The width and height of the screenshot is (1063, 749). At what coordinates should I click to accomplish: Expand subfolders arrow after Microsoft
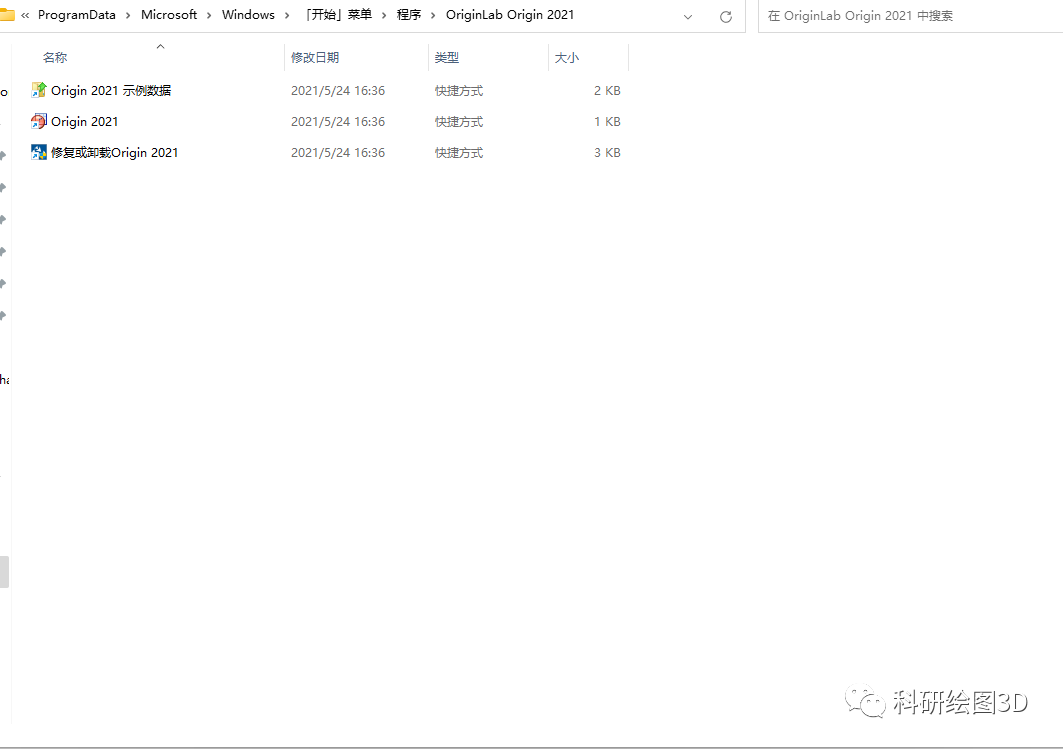[x=209, y=16]
